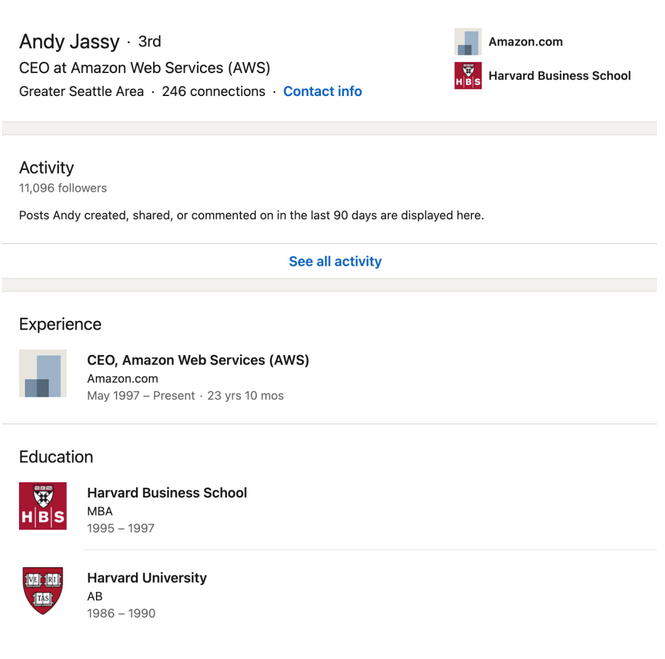Click See all activity
Image resolution: width=665 pixels, height=659 pixels.
coord(335,261)
